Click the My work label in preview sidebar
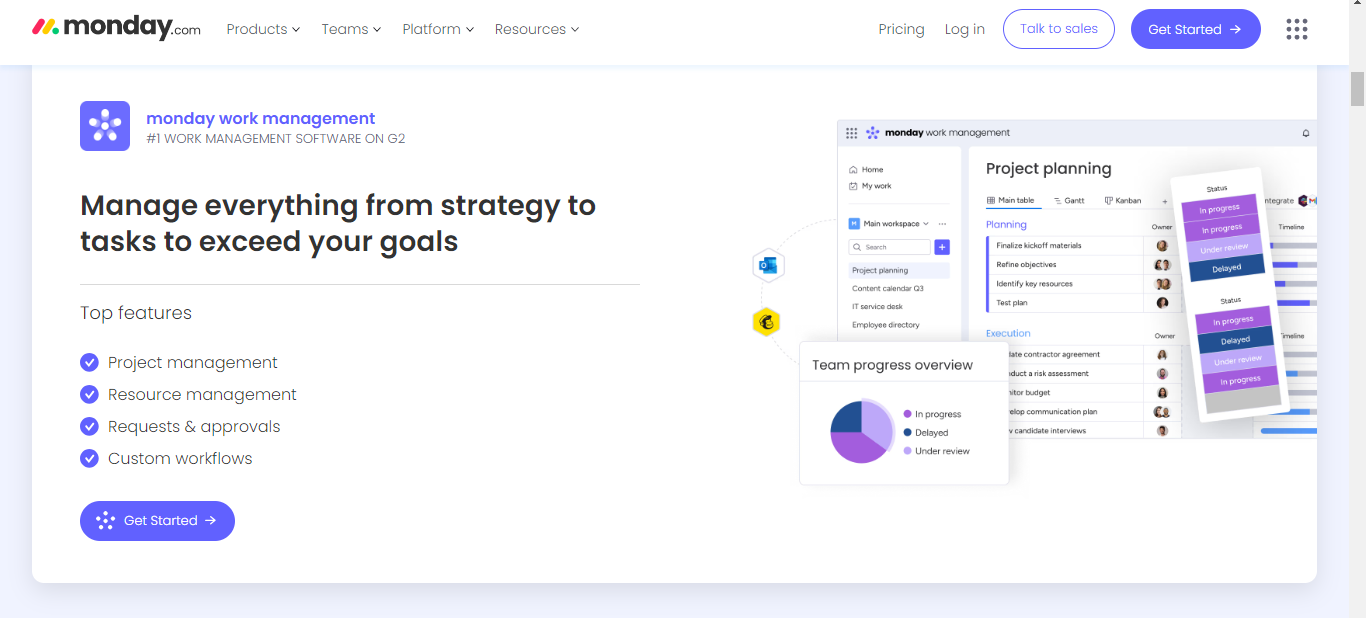1366x618 pixels. [x=877, y=186]
